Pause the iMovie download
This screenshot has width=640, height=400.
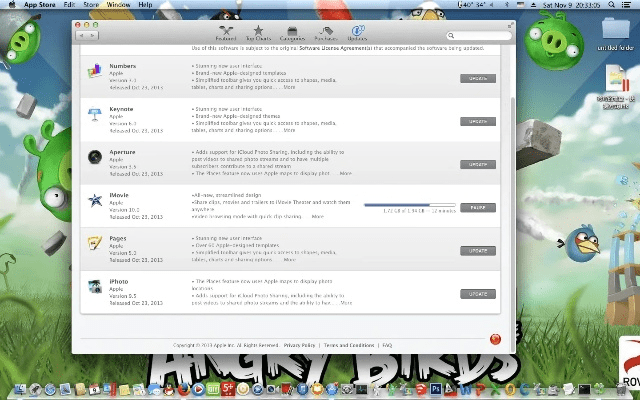477,207
